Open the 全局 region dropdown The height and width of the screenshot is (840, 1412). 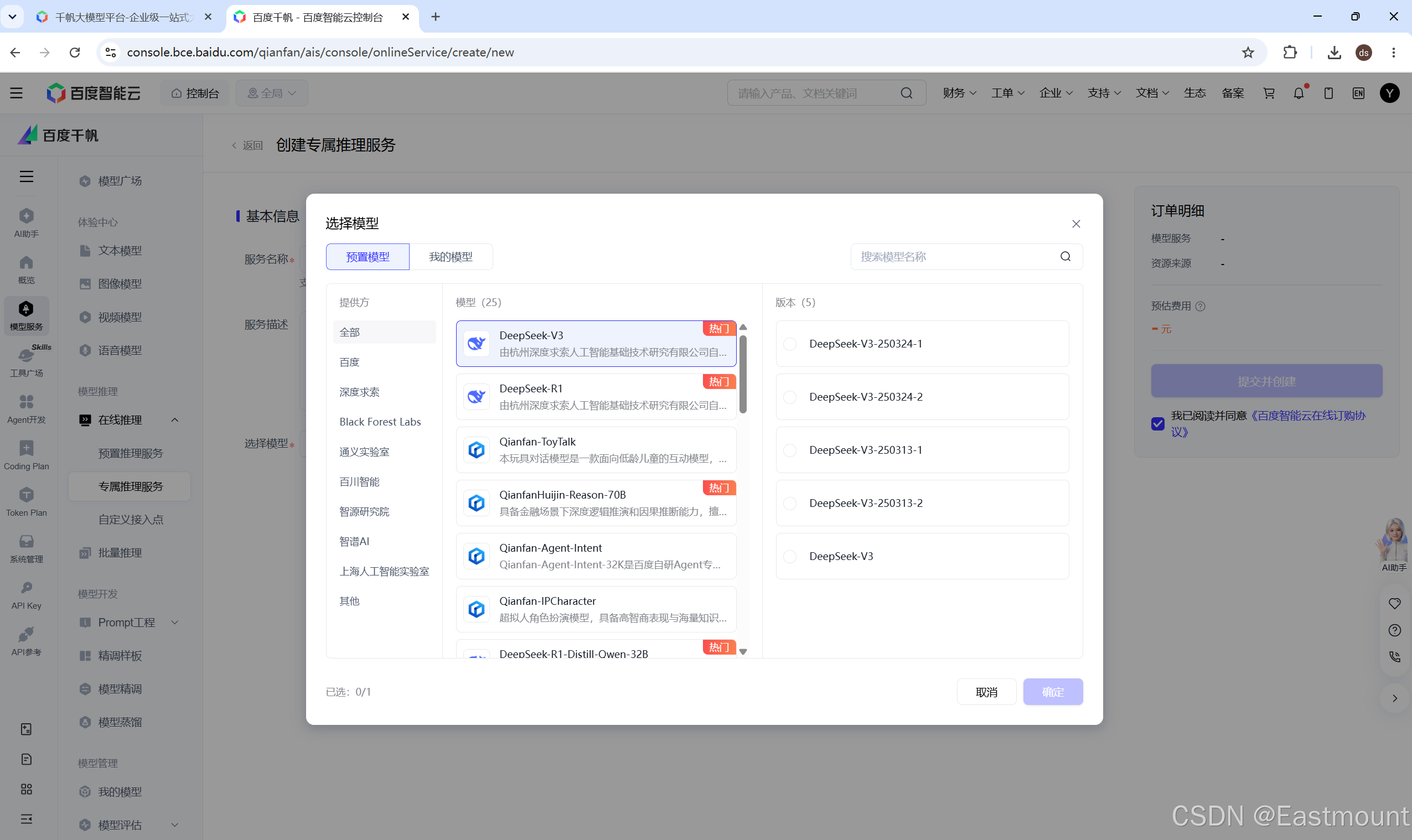pos(272,93)
